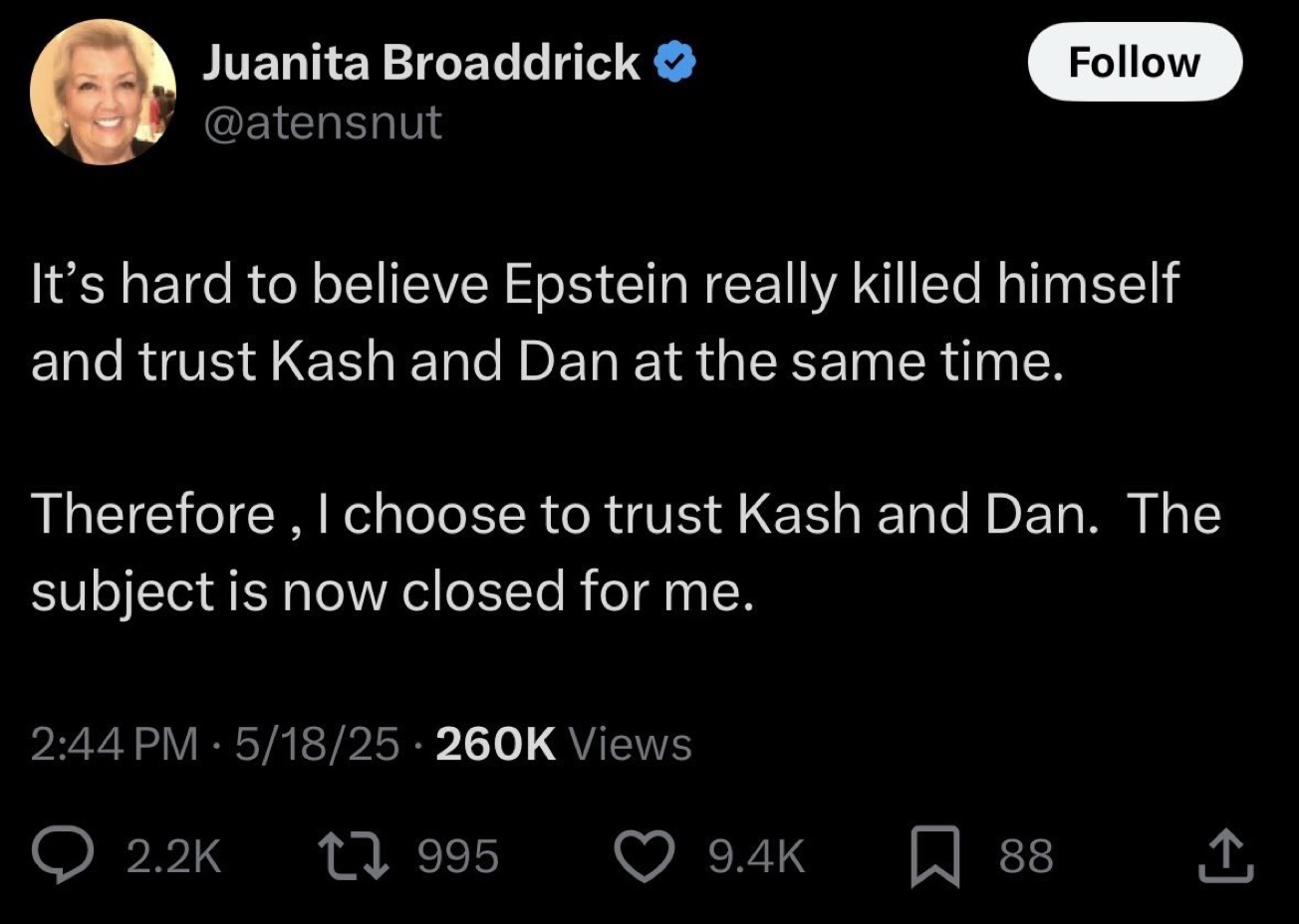This screenshot has width=1299, height=924.
Task: Open the Juanita Broaddrick display name link
Action: click(420, 63)
